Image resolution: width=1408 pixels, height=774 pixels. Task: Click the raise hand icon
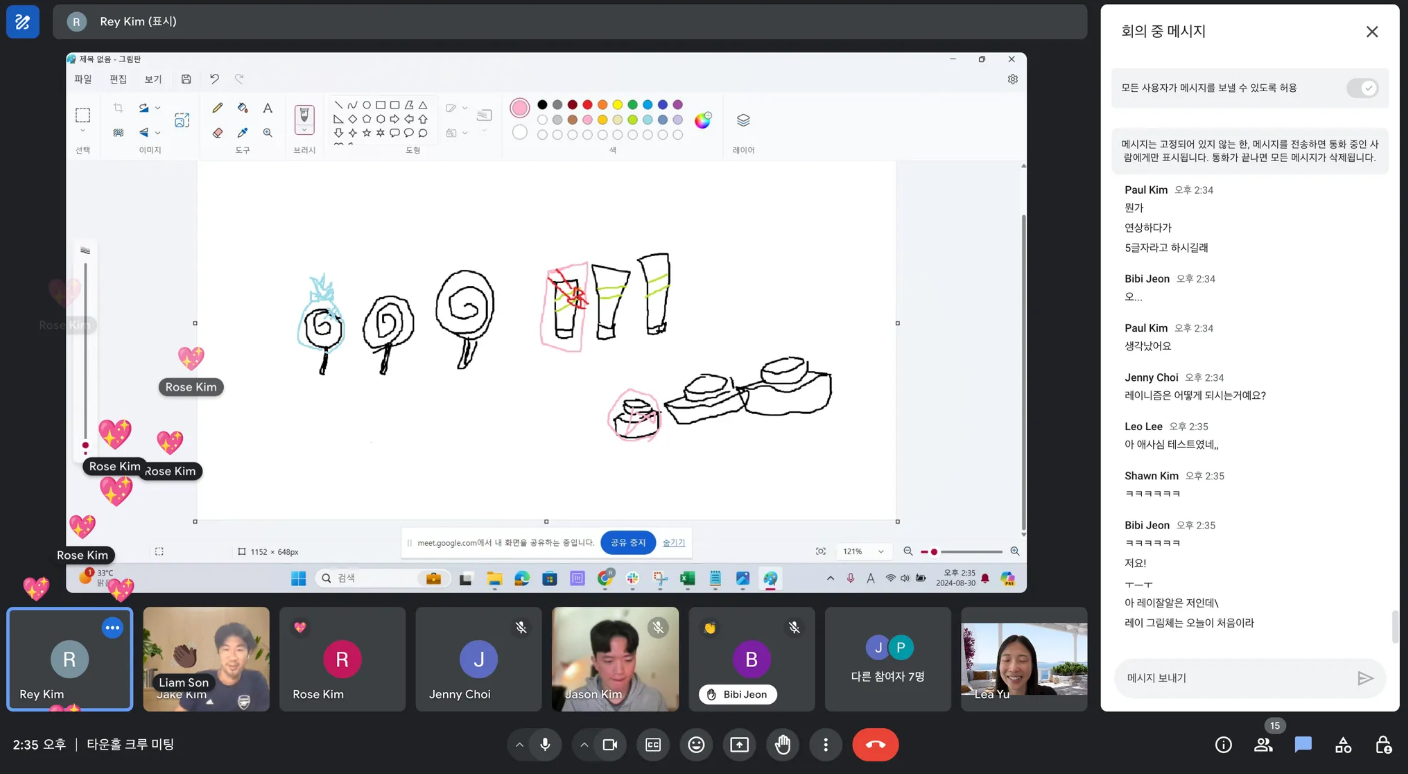coord(782,744)
